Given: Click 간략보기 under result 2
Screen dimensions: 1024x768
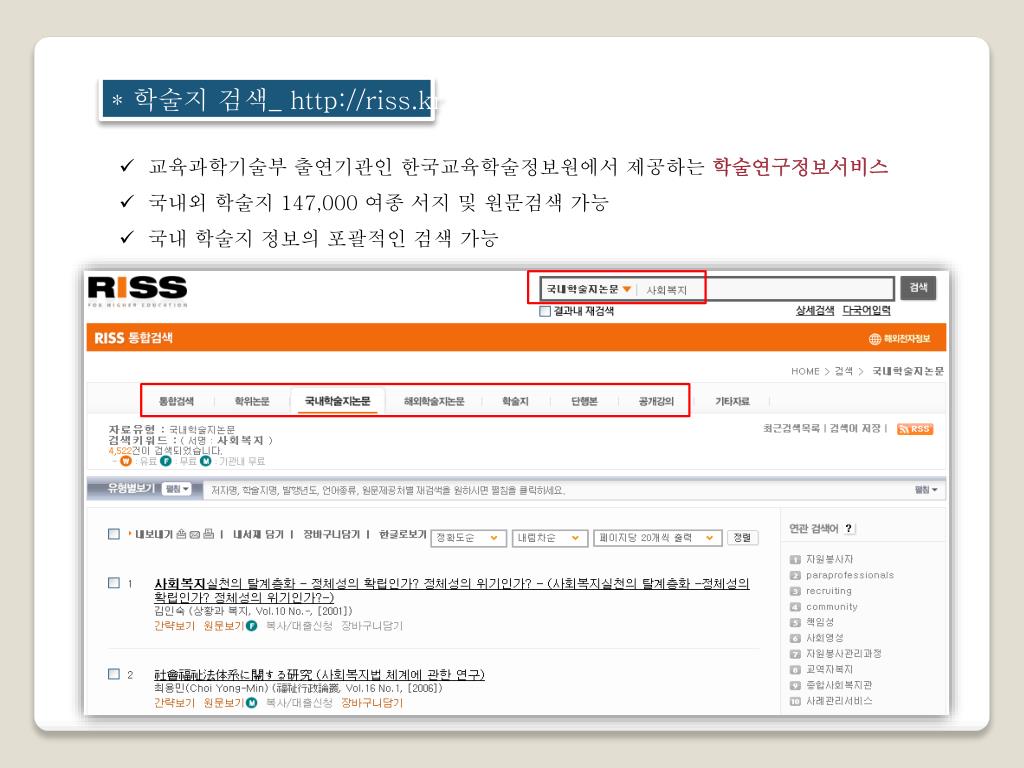Looking at the screenshot, I should click(174, 703).
